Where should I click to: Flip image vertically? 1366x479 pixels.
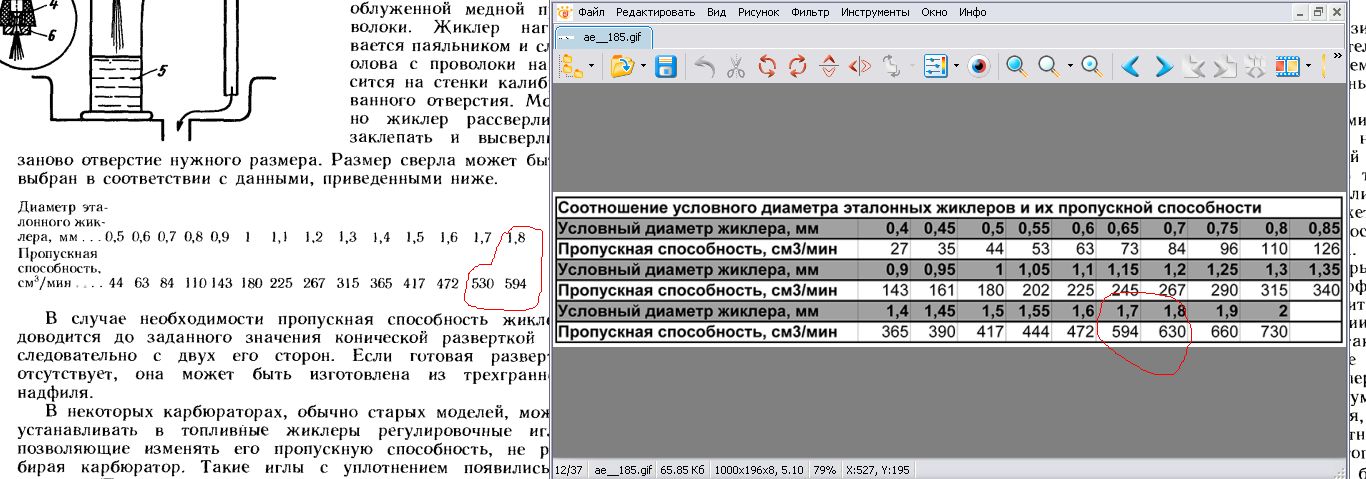pyautogui.click(x=828, y=67)
